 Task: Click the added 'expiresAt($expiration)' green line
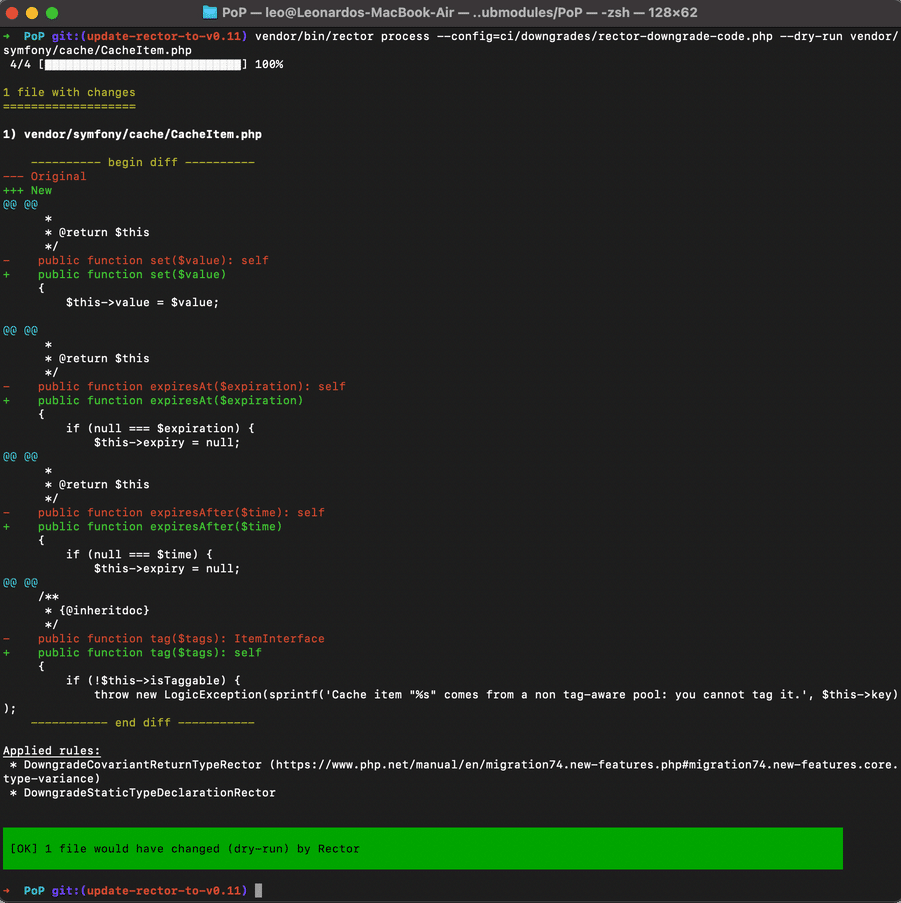pos(170,400)
